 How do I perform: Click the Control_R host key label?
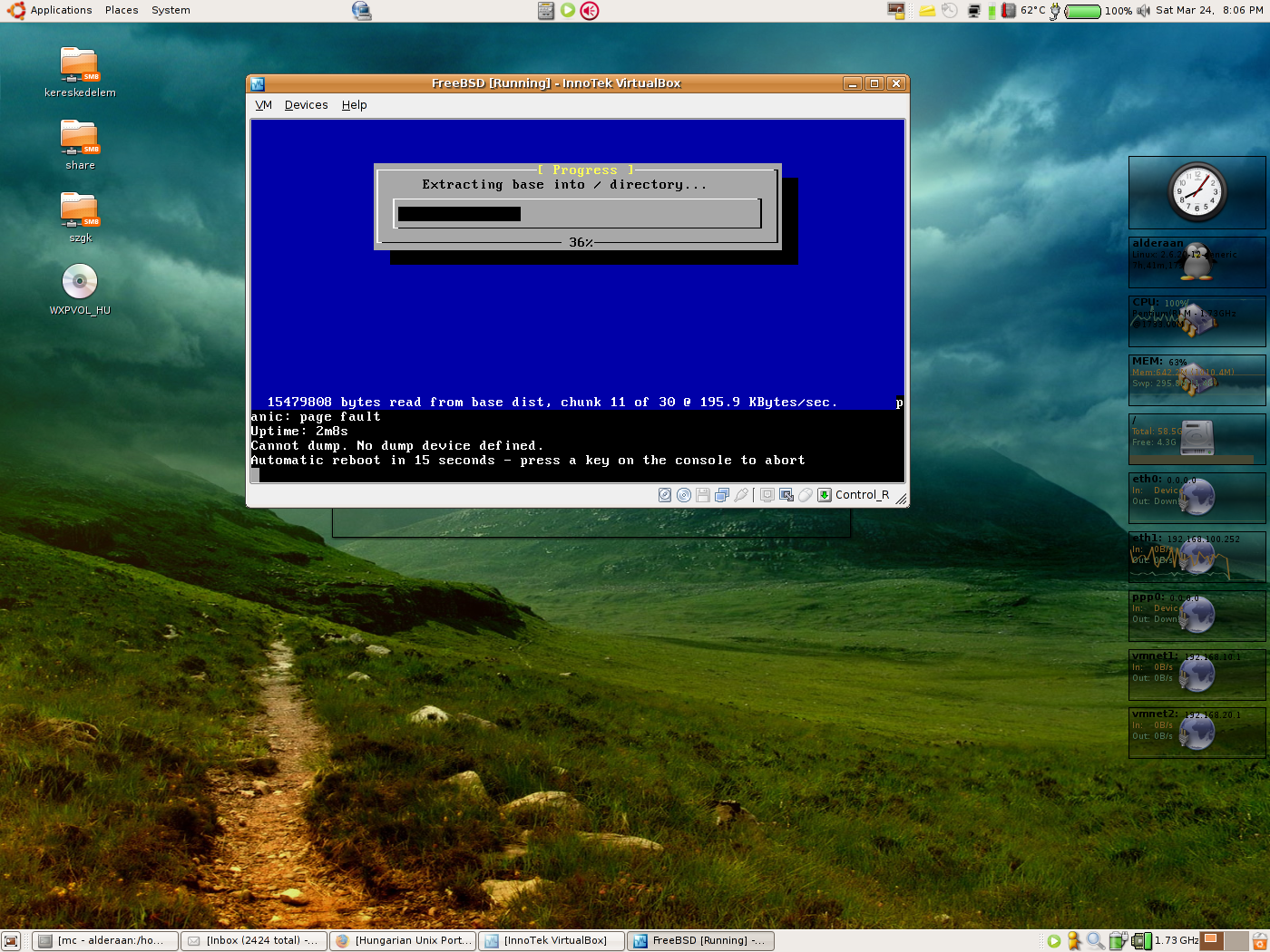pyautogui.click(x=862, y=495)
